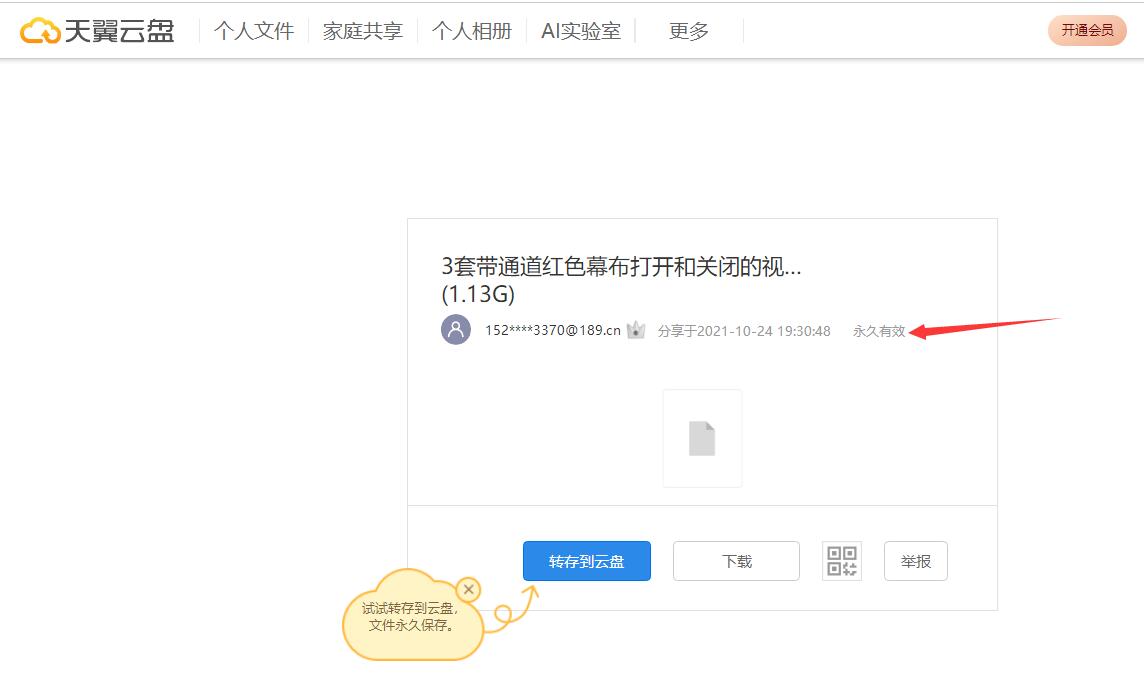Open the QR code for this share
Viewport: 1144px width, 692px height.
pyautogui.click(x=841, y=560)
